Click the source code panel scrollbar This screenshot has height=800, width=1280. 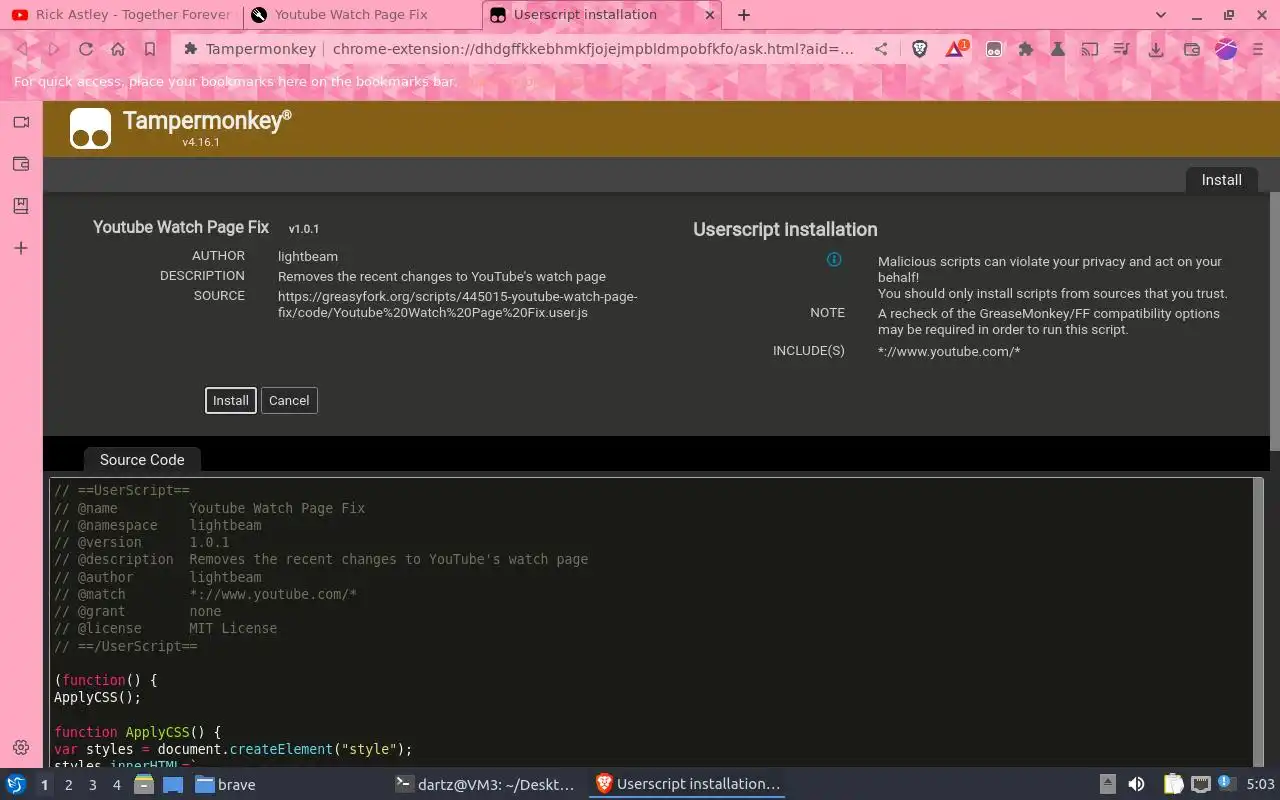(x=1258, y=620)
